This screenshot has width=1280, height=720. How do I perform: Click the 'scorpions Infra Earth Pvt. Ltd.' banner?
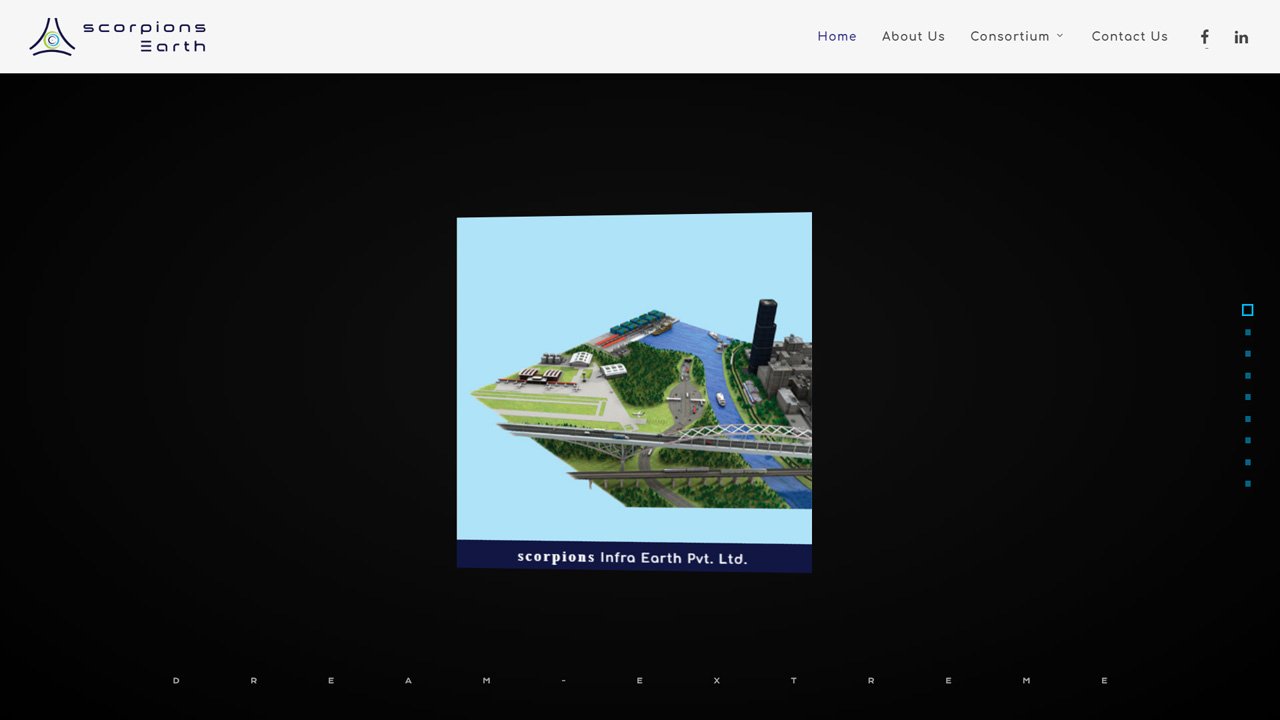tap(632, 557)
